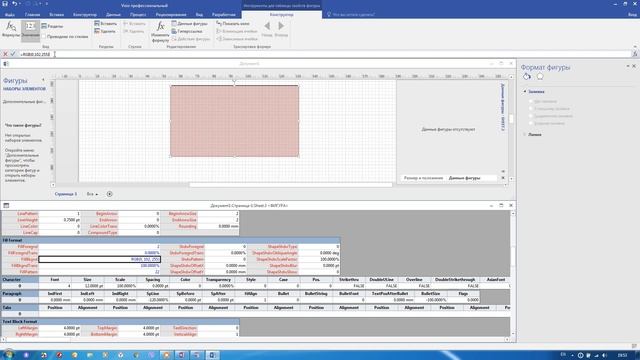The width and height of the screenshot is (640, 360).
Task: Open the Вставка ribbon tab
Action: (x=56, y=15)
